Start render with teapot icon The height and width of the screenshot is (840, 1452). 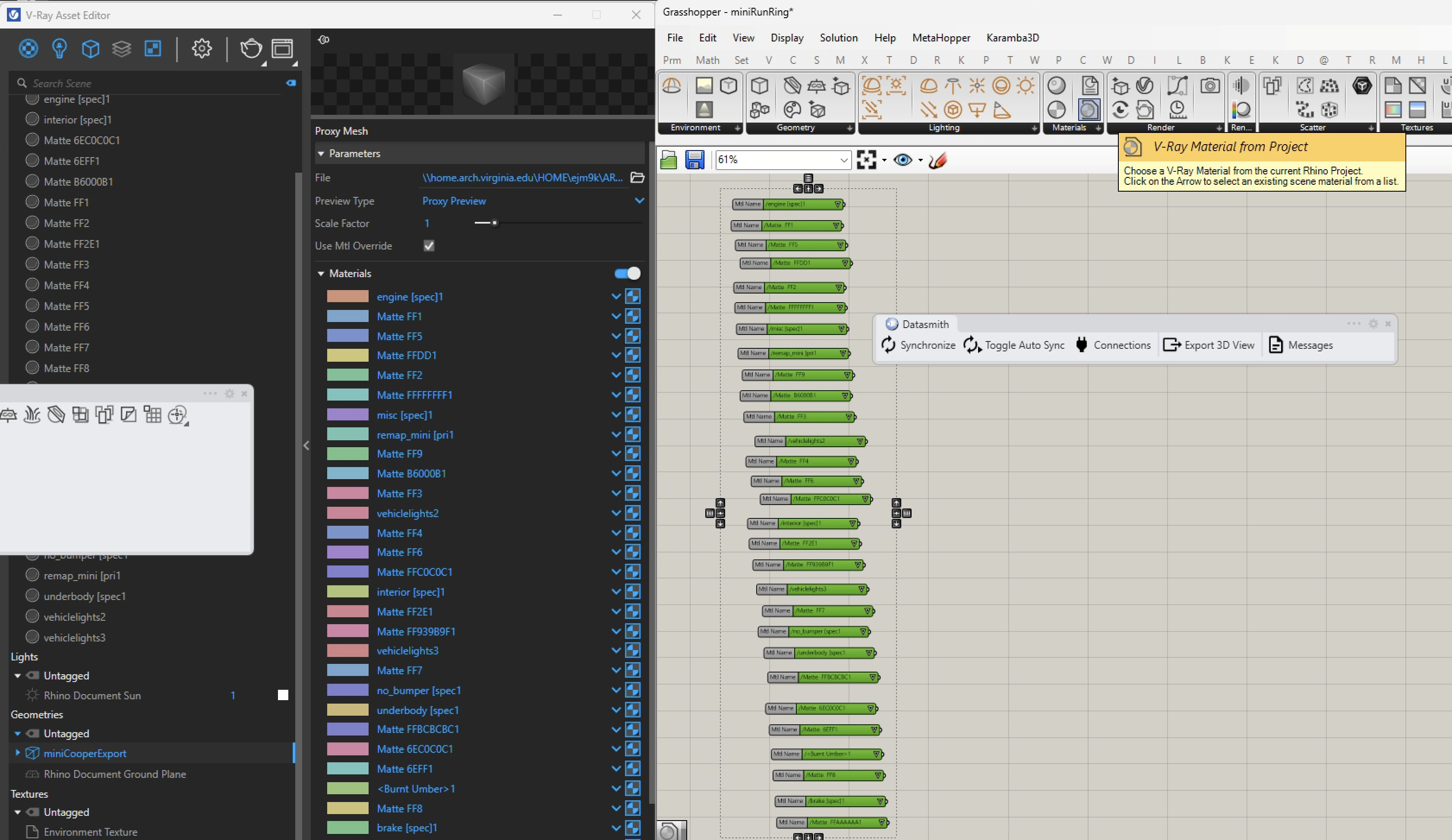(251, 48)
